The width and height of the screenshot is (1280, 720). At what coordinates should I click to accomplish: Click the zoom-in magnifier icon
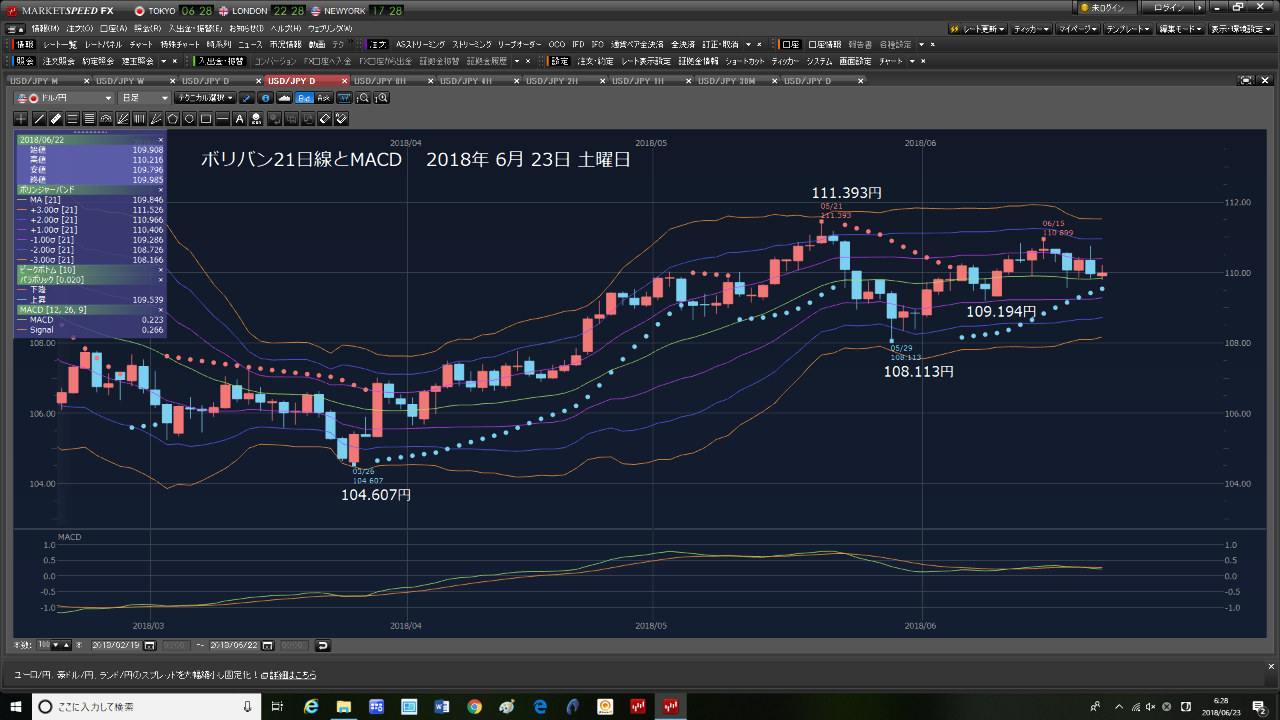[x=381, y=98]
